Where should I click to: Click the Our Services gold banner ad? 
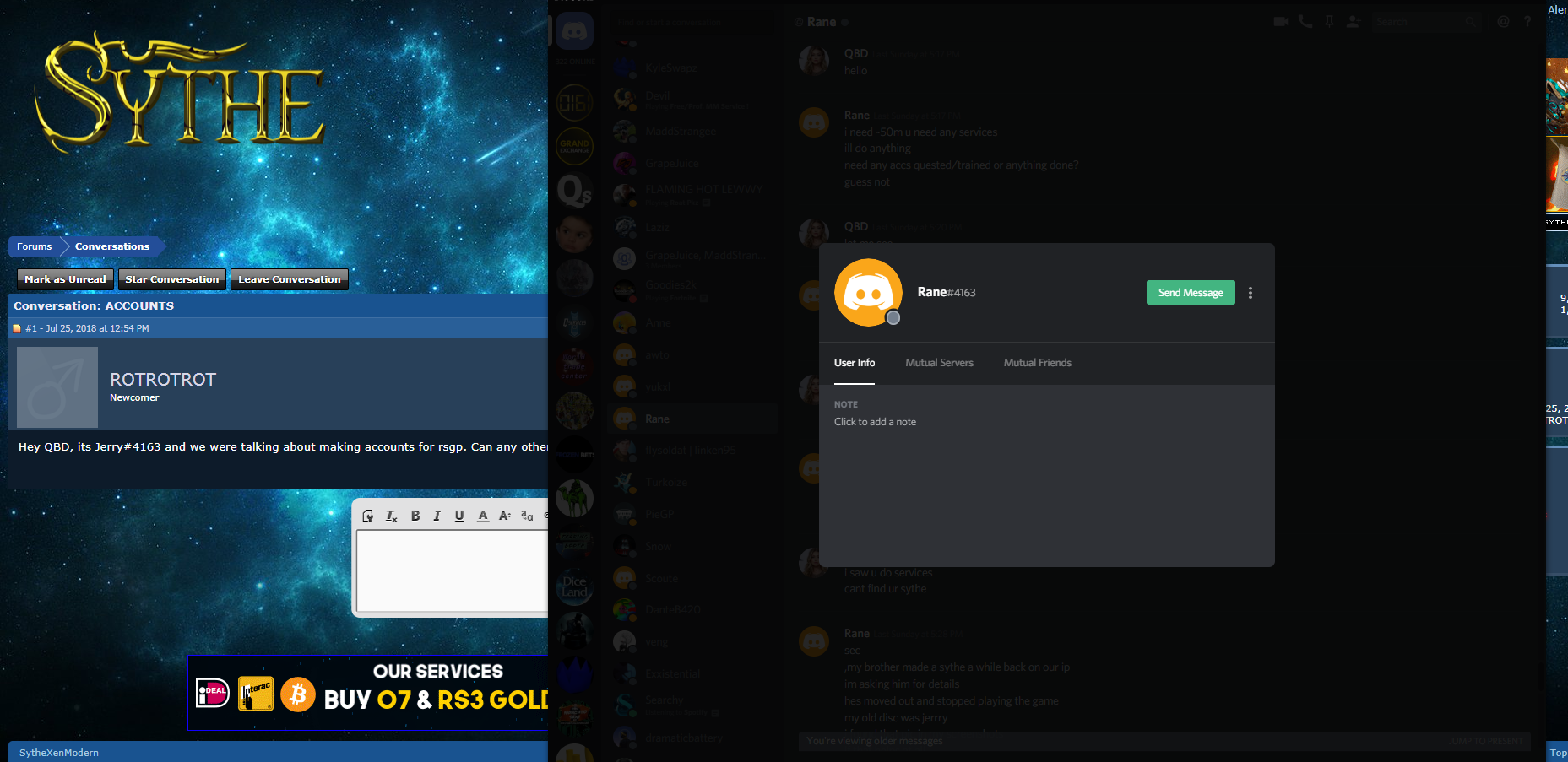click(368, 692)
